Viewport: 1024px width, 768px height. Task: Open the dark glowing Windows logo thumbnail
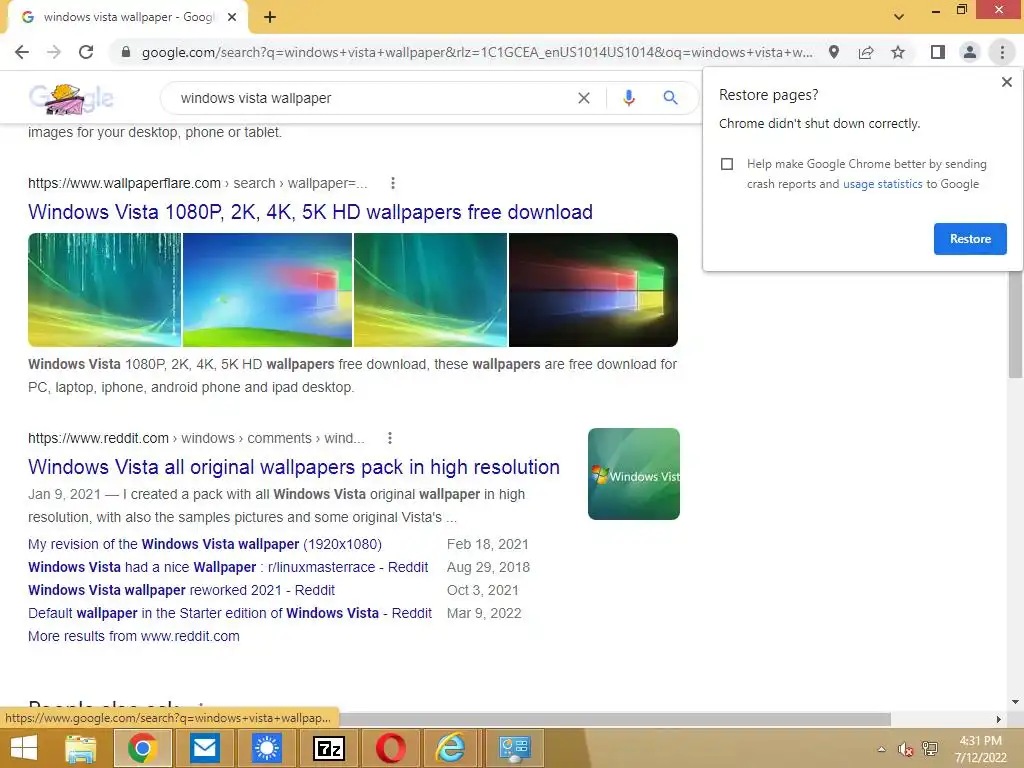pos(593,290)
